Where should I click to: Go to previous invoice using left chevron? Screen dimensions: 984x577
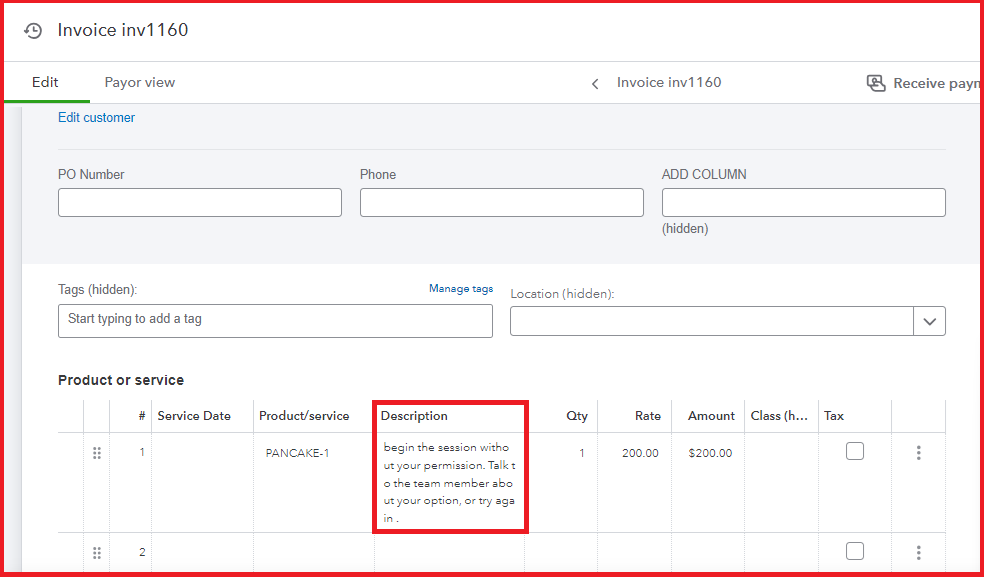[x=595, y=84]
